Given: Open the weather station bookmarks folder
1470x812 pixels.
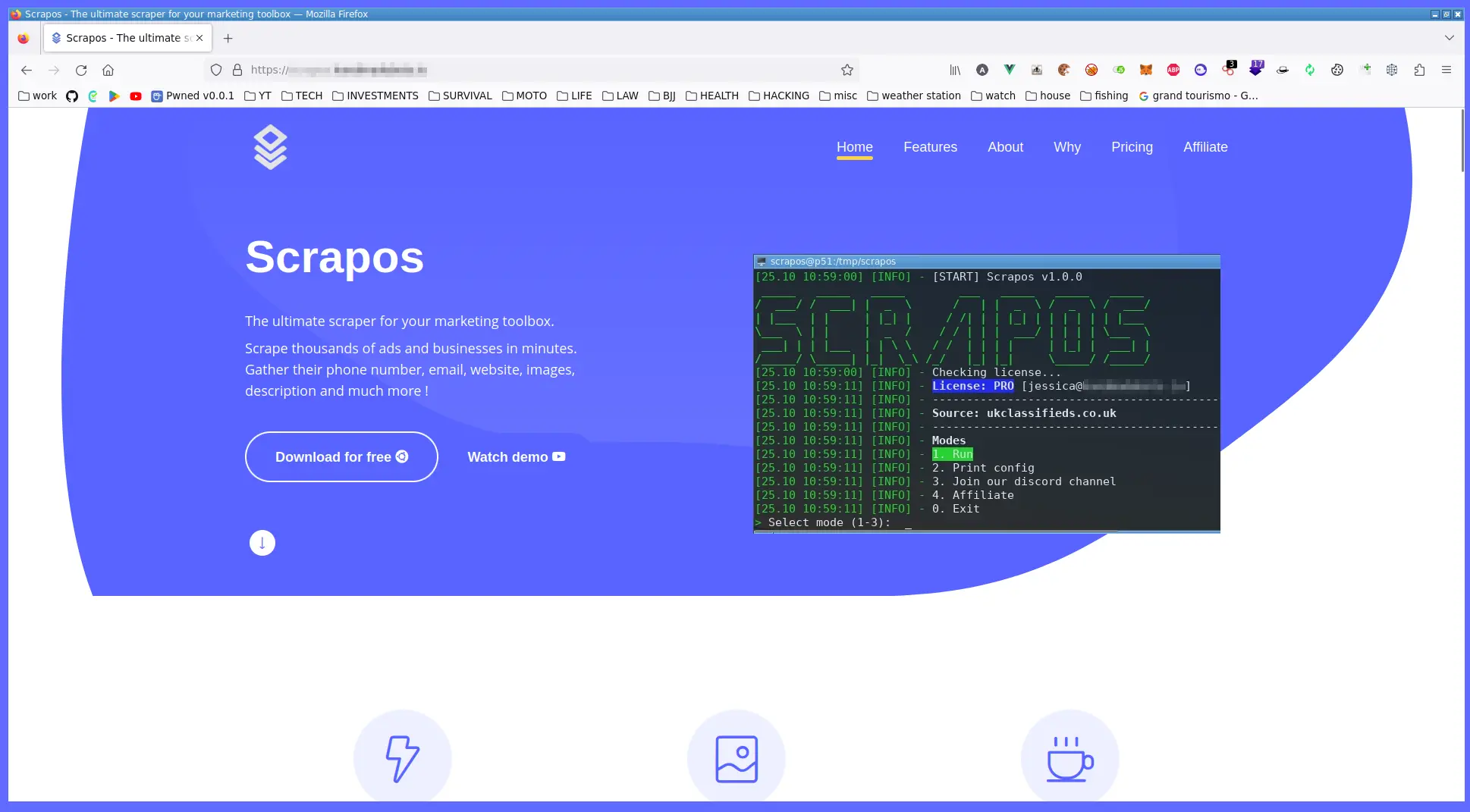Looking at the screenshot, I should [x=913, y=96].
